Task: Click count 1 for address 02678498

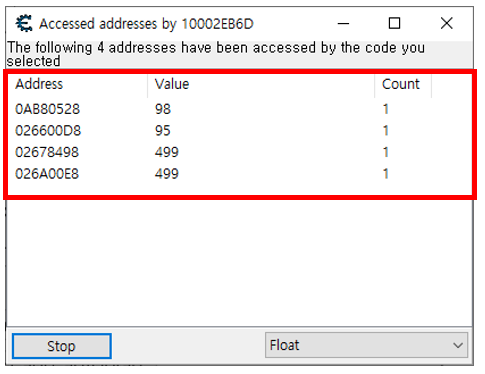Action: click(x=386, y=152)
